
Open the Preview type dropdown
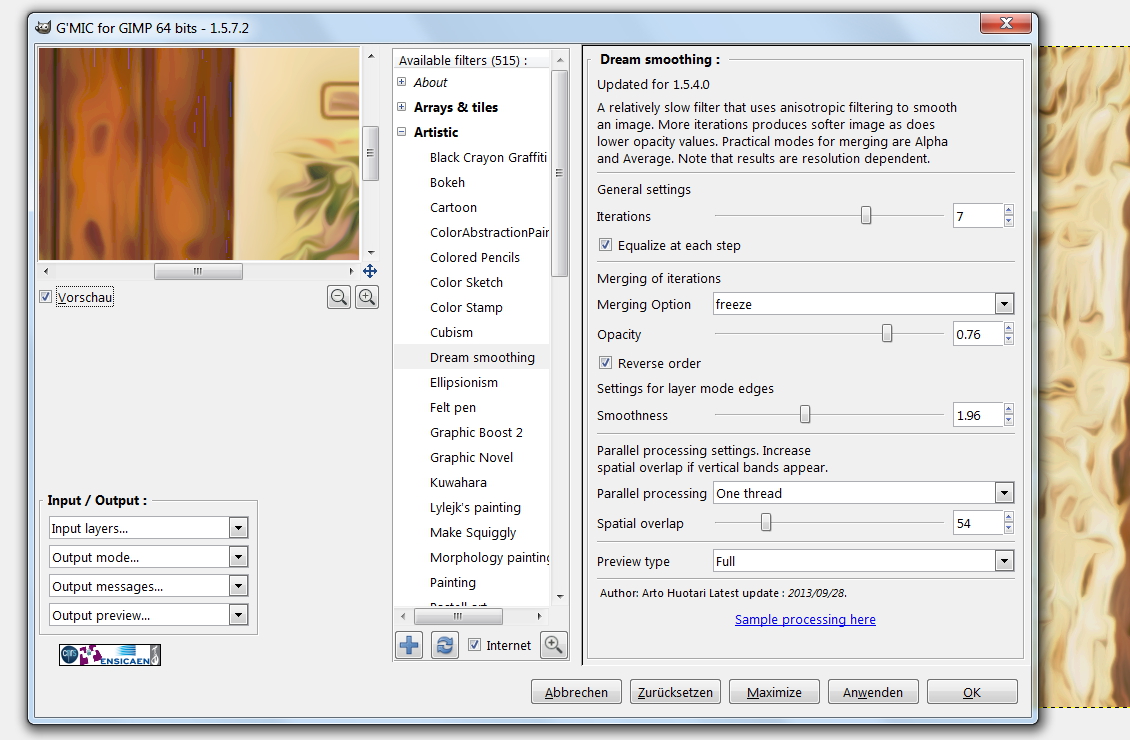pos(863,561)
